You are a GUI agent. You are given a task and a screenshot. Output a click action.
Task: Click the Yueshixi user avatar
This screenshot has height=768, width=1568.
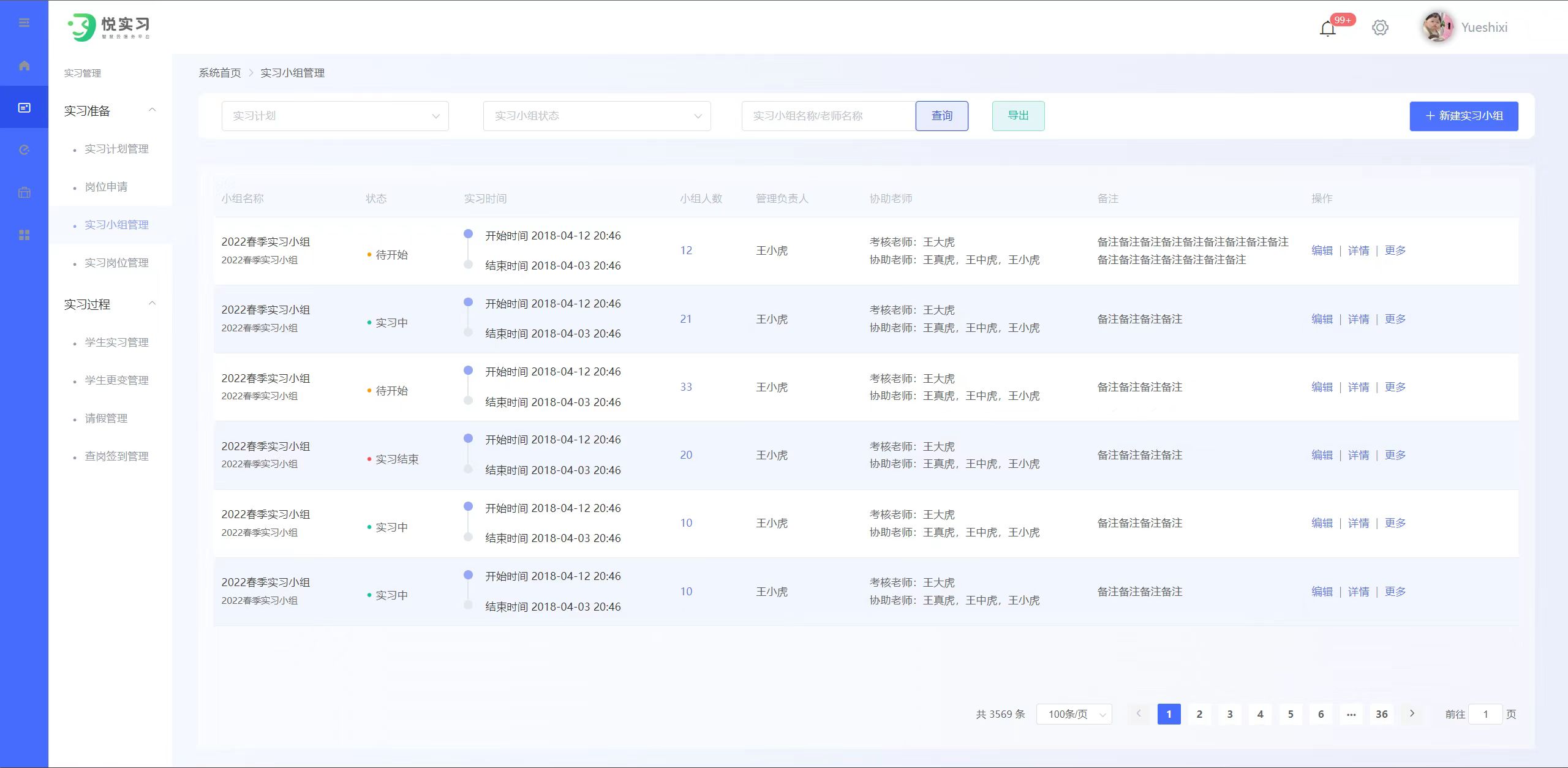(1437, 27)
